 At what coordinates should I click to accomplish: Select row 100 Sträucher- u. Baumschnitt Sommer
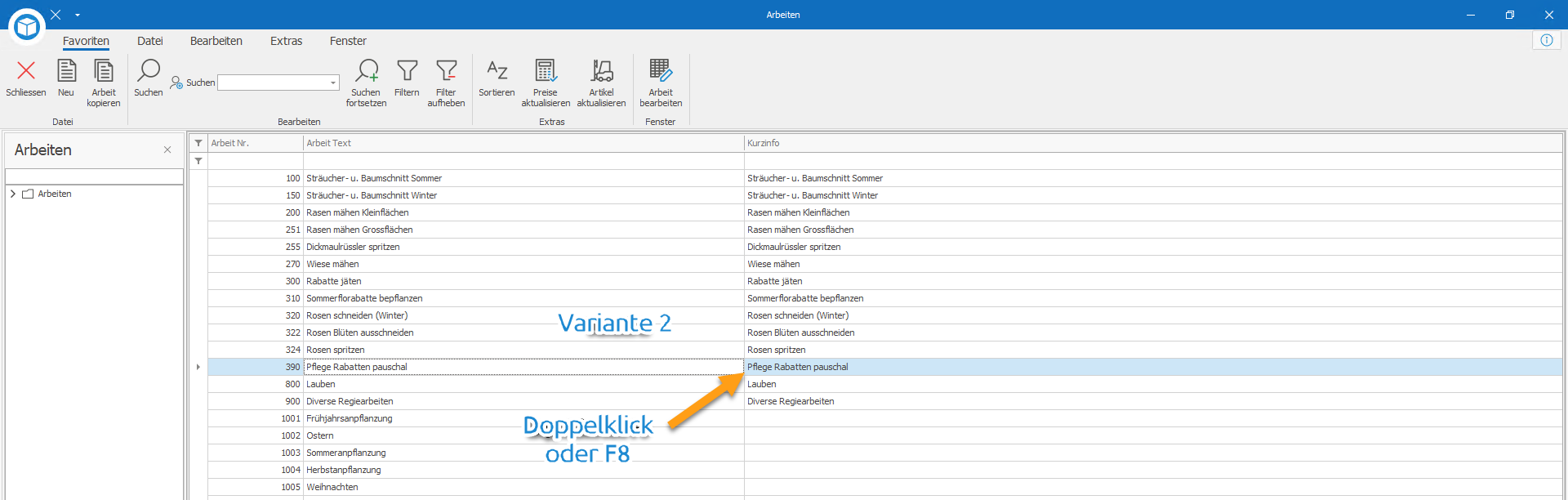[885, 178]
